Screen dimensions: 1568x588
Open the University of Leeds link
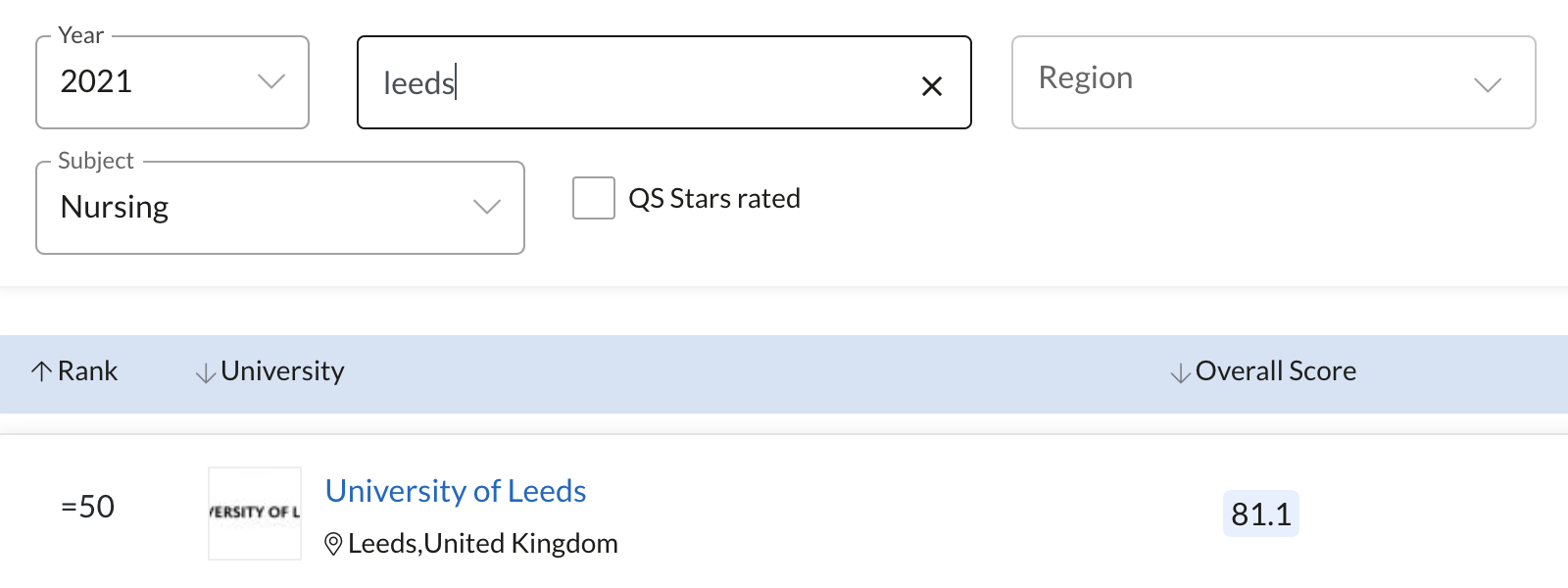tap(456, 491)
